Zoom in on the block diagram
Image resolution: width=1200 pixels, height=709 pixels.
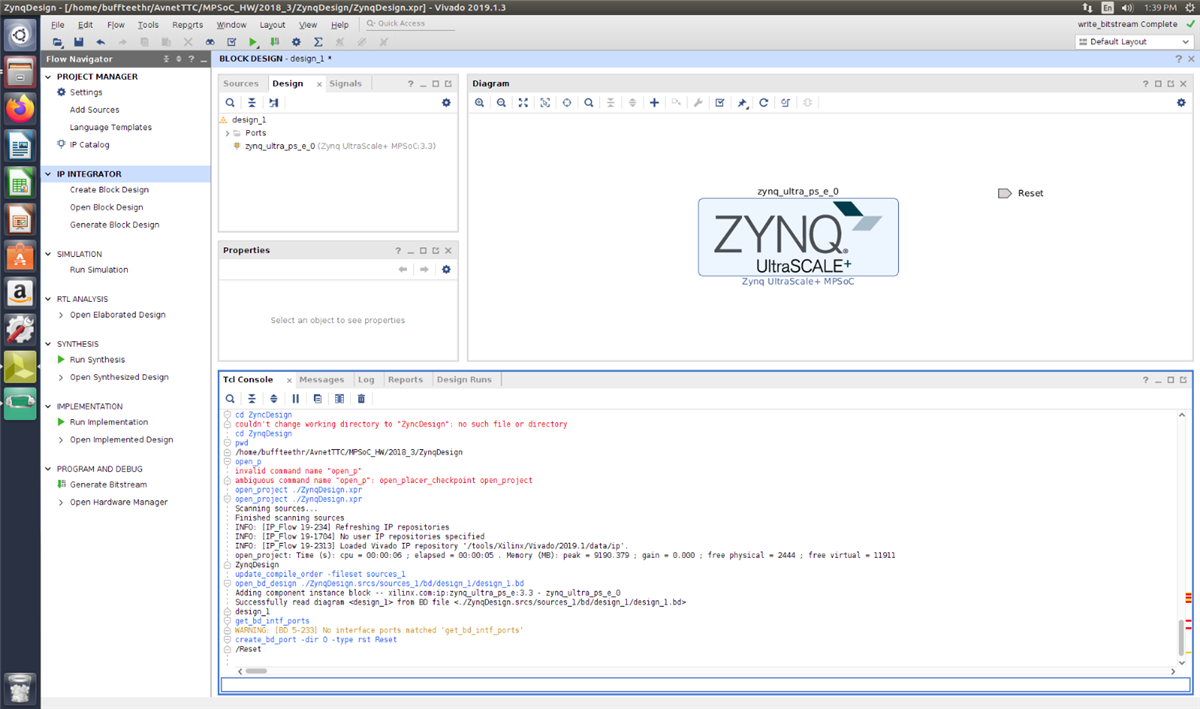[x=480, y=103]
